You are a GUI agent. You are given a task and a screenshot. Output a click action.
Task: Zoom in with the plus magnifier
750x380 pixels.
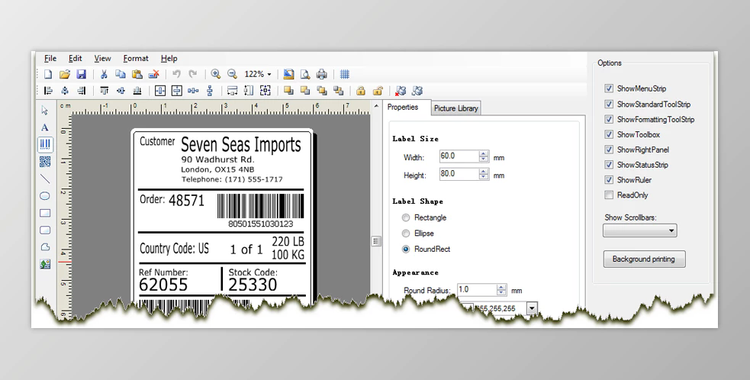click(x=216, y=74)
